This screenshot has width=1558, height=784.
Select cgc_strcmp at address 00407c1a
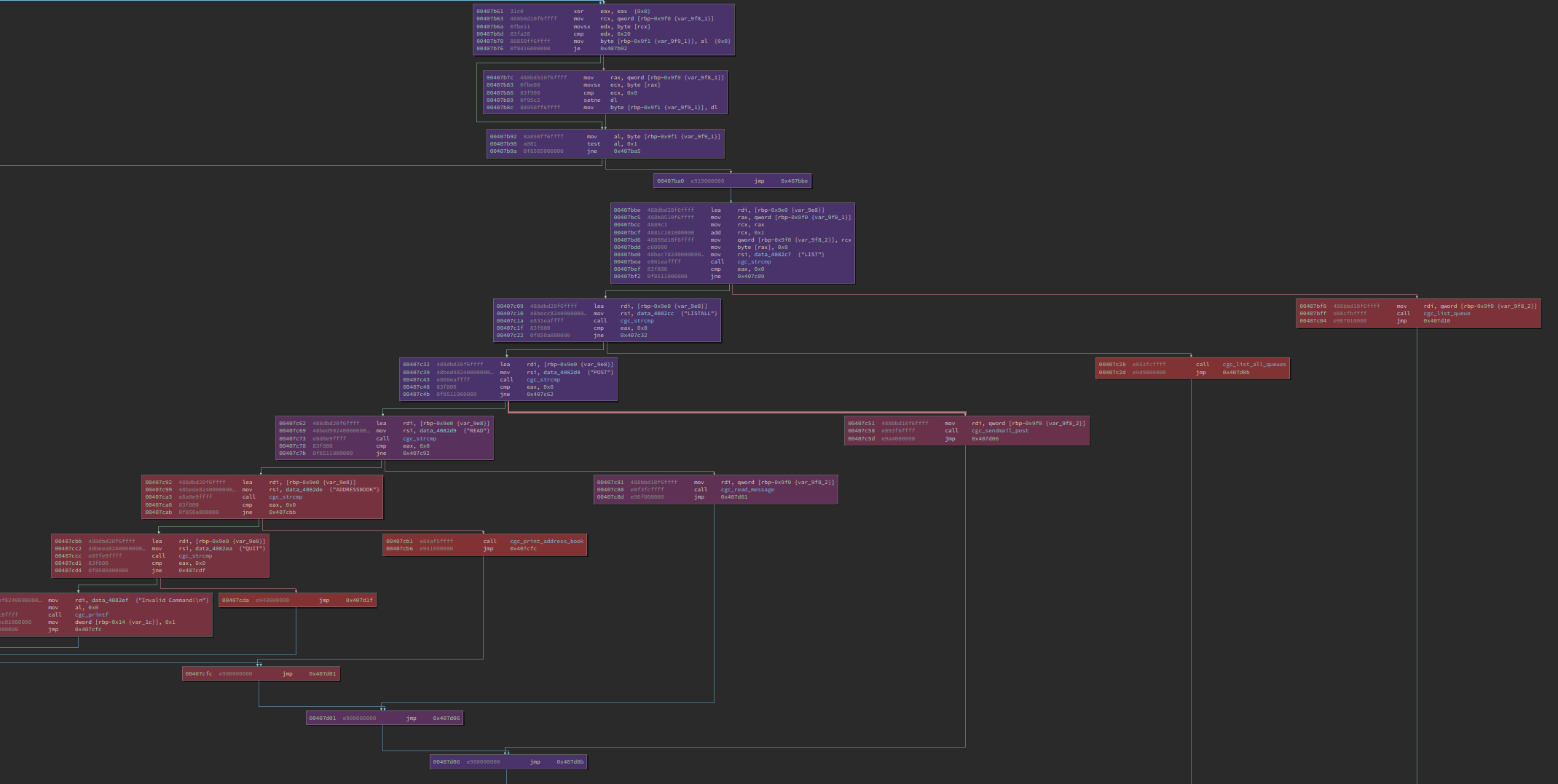[637, 321]
